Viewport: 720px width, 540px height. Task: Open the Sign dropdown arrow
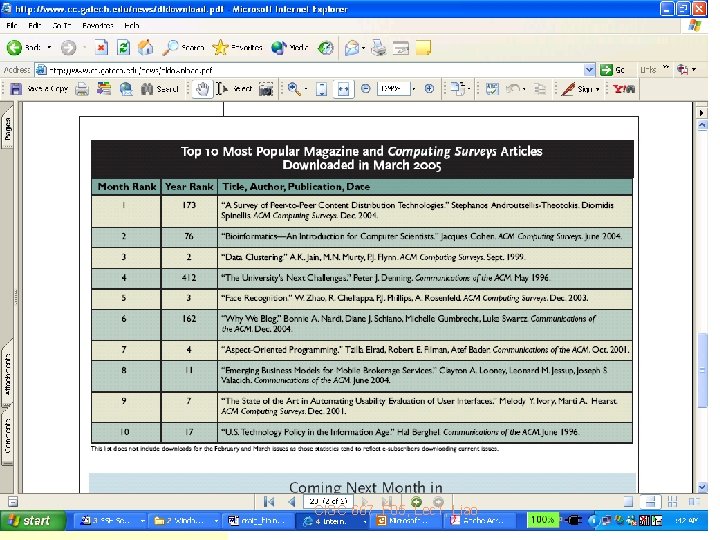[x=597, y=89]
